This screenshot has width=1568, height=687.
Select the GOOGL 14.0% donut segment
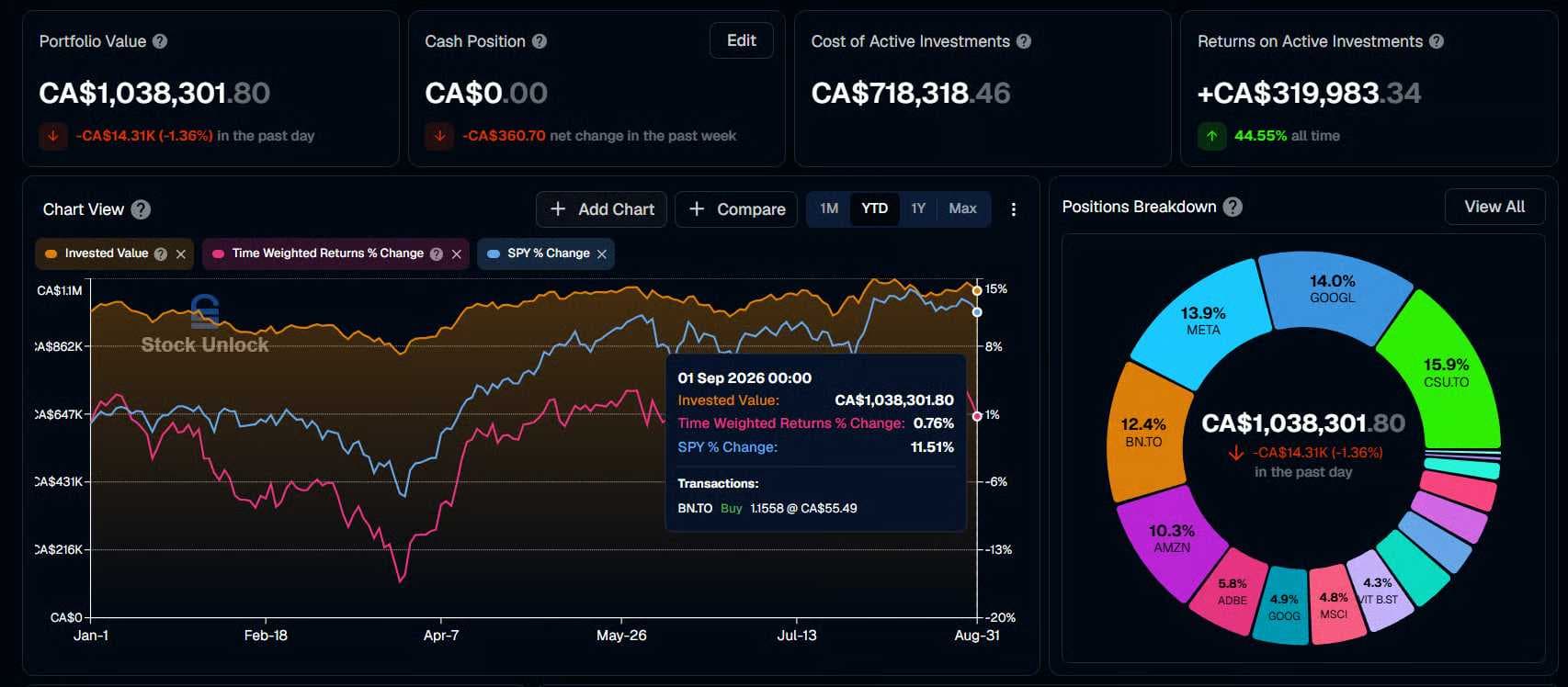point(1332,288)
